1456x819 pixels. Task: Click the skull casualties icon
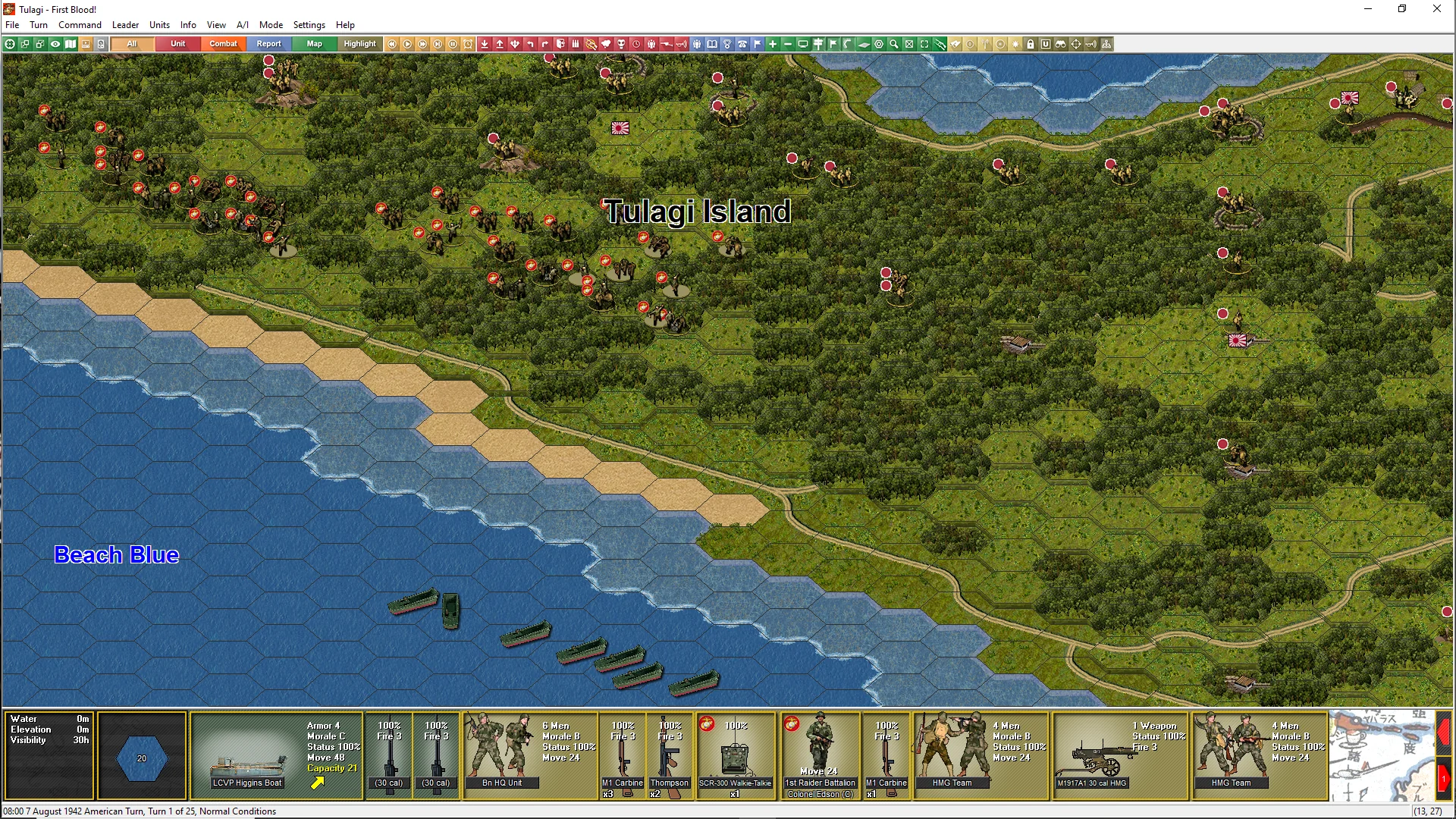pyautogui.click(x=621, y=44)
